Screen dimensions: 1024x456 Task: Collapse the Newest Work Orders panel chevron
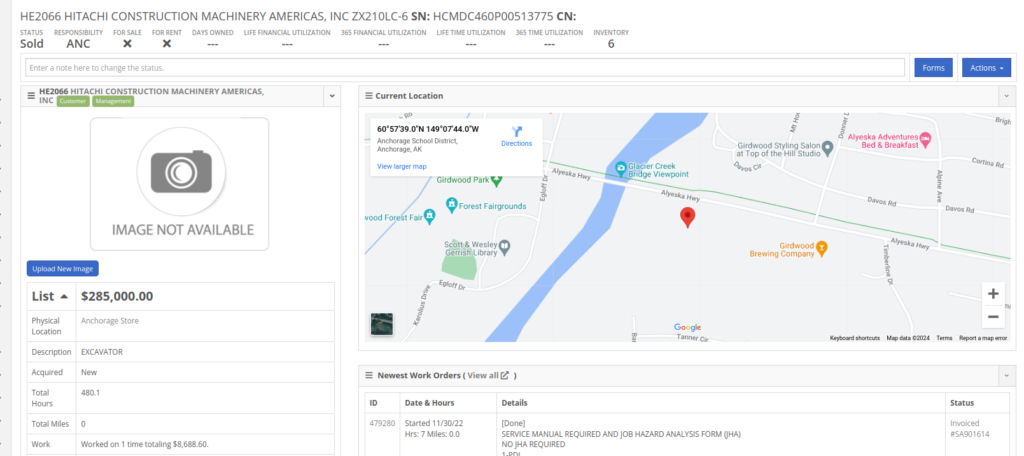pyautogui.click(x=1006, y=376)
